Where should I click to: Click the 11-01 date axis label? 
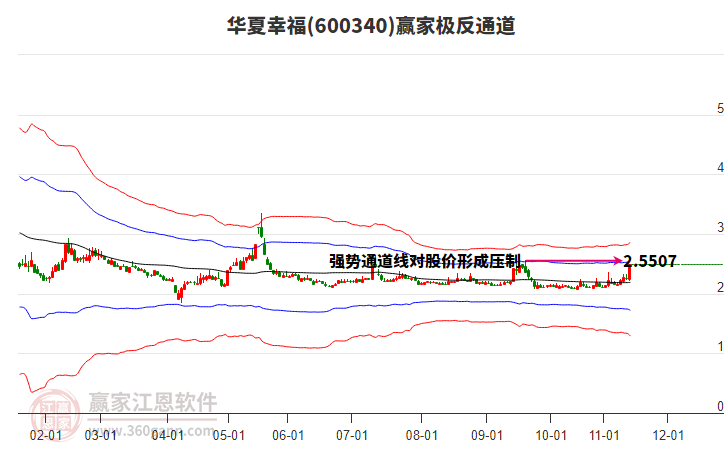pos(604,435)
